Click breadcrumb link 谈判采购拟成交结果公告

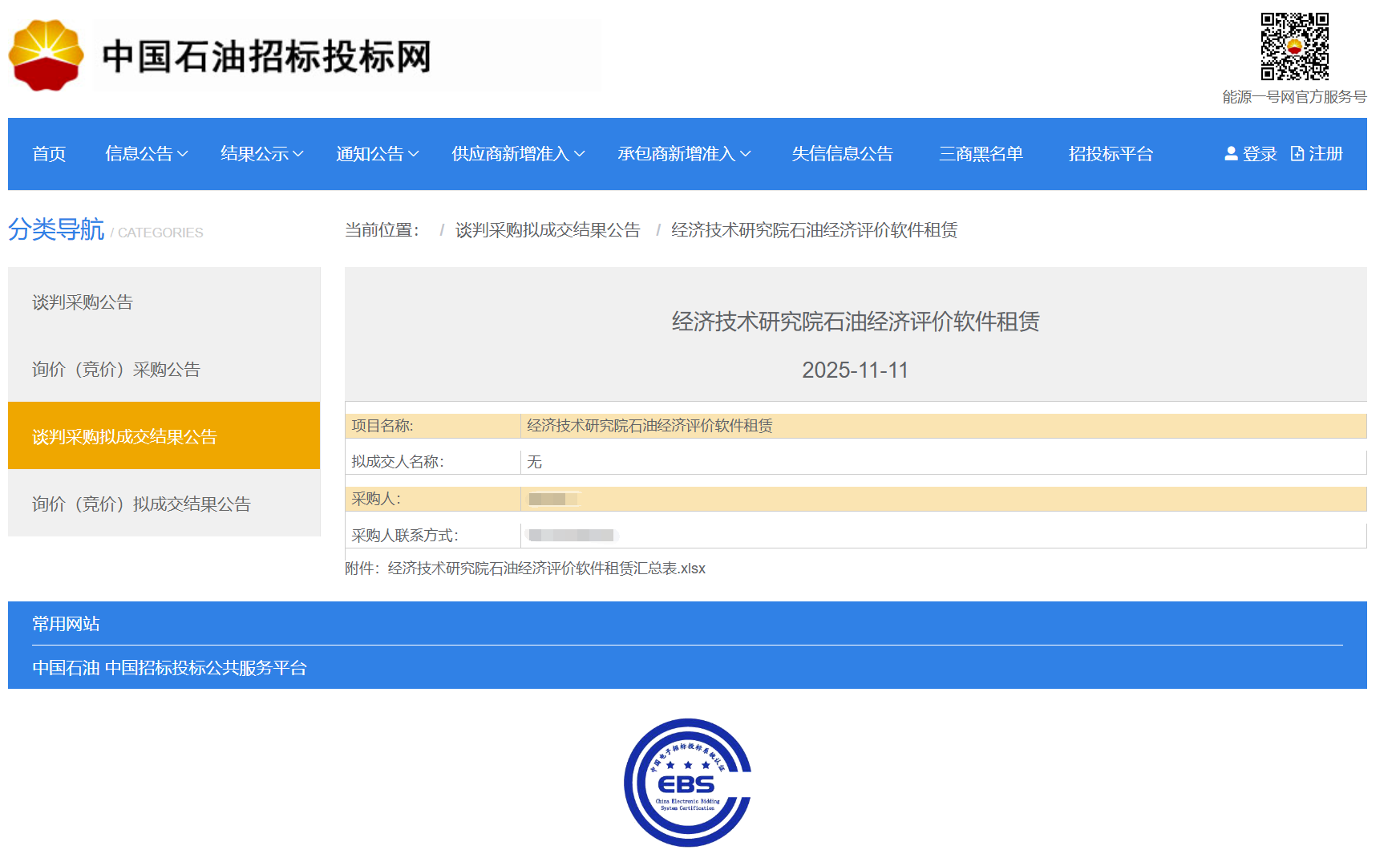548,231
